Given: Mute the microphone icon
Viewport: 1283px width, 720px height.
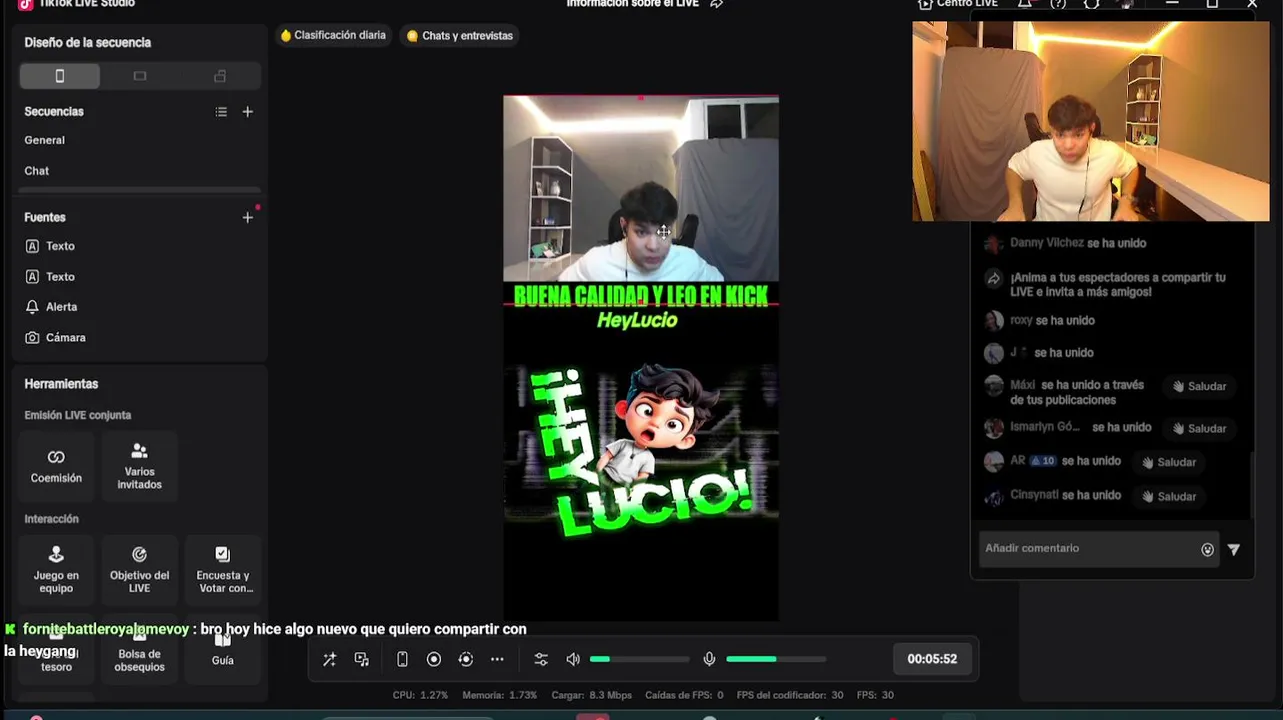Looking at the screenshot, I should point(709,659).
